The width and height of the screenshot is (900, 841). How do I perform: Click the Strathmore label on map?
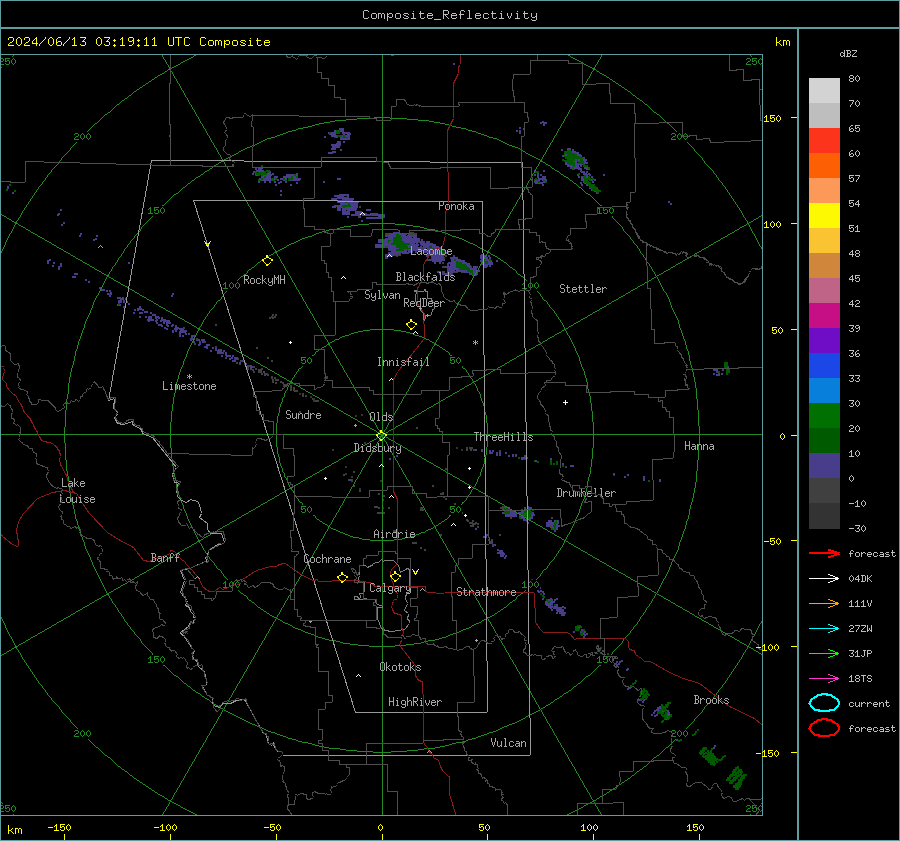(486, 592)
